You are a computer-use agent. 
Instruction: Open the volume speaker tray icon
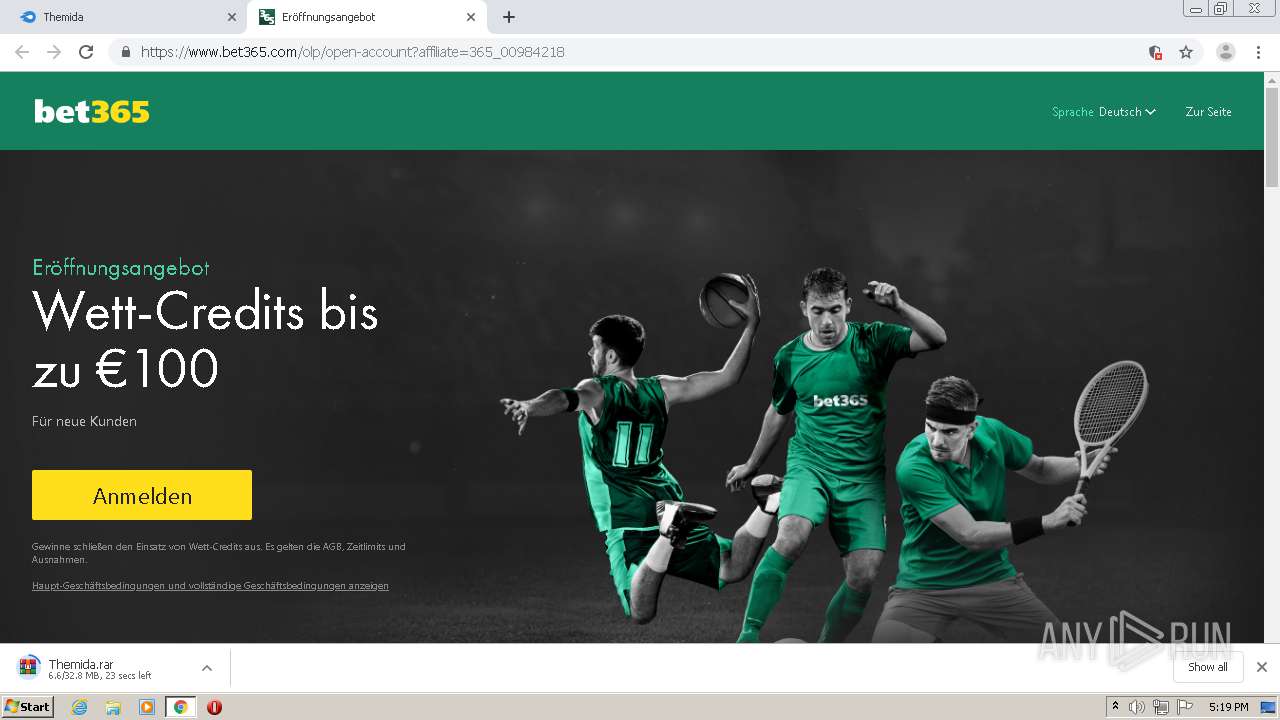click(1136, 707)
